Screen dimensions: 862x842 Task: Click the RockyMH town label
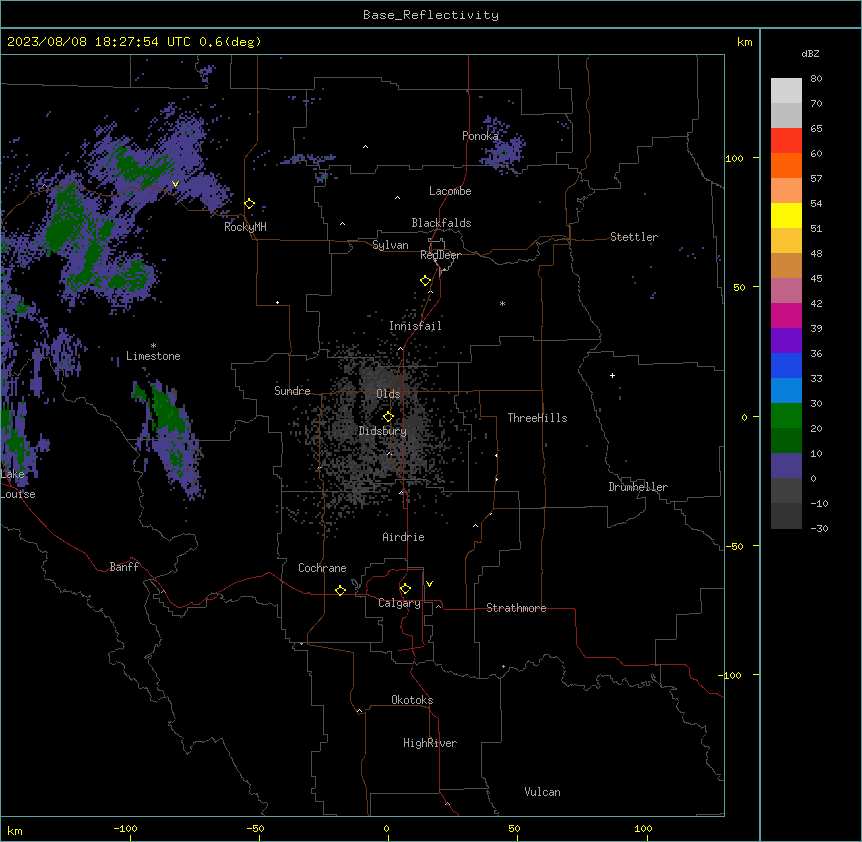click(x=245, y=227)
